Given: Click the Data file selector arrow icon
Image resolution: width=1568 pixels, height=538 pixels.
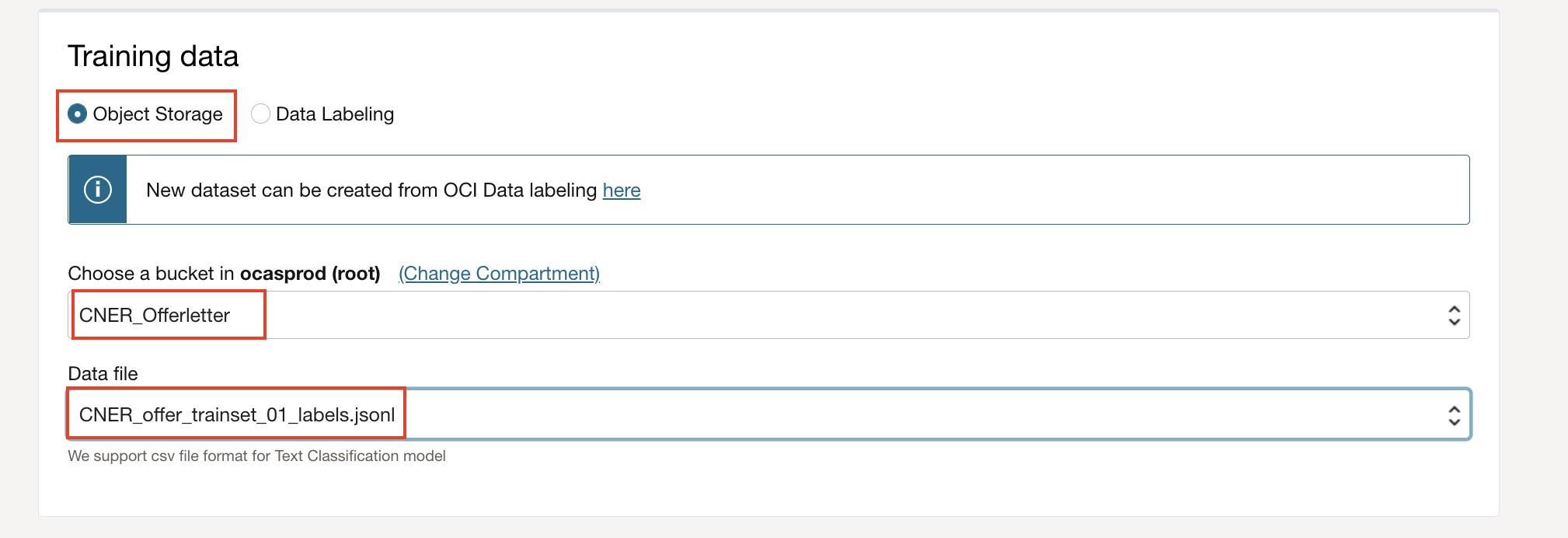Looking at the screenshot, I should pyautogui.click(x=1454, y=415).
